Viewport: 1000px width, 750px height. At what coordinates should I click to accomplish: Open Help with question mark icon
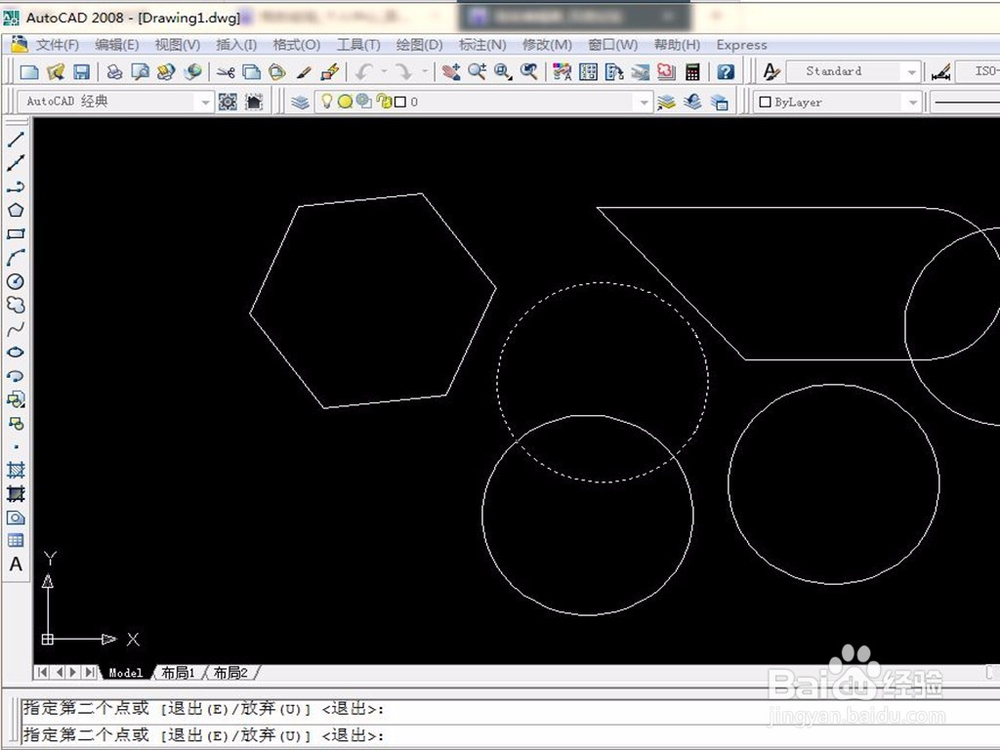[726, 71]
